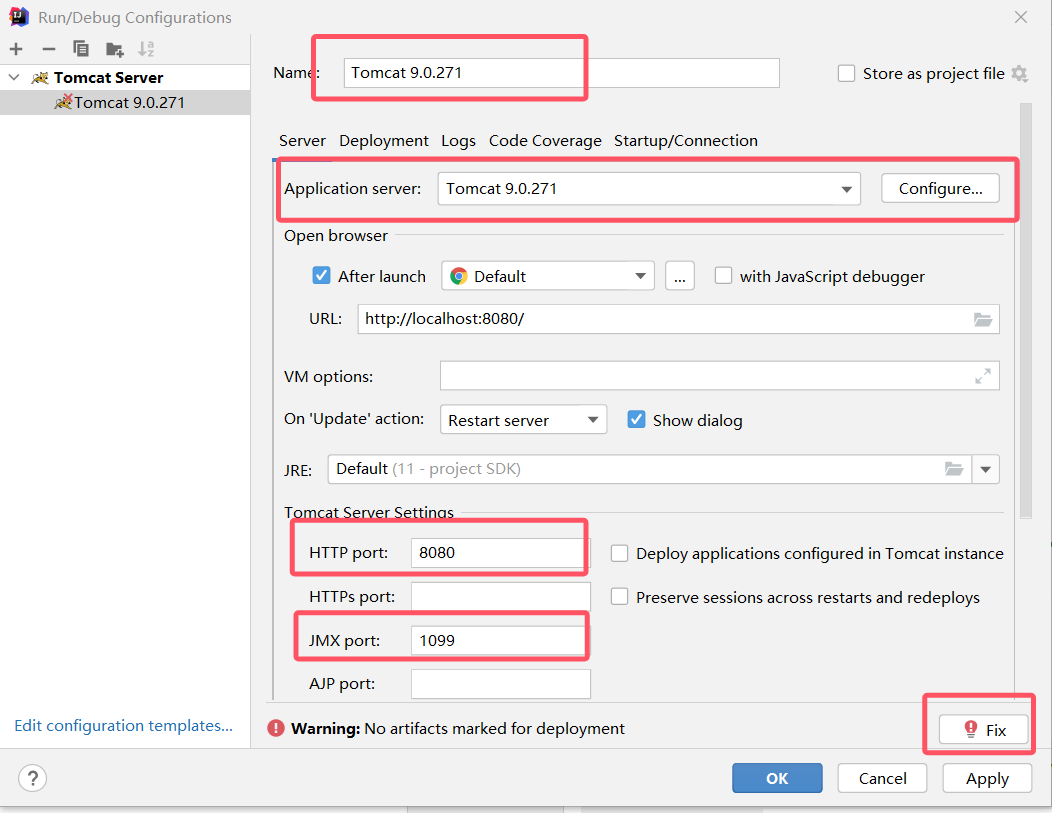Screen dimensions: 1052x813
Task: Click the AJP port input field
Action: click(501, 684)
